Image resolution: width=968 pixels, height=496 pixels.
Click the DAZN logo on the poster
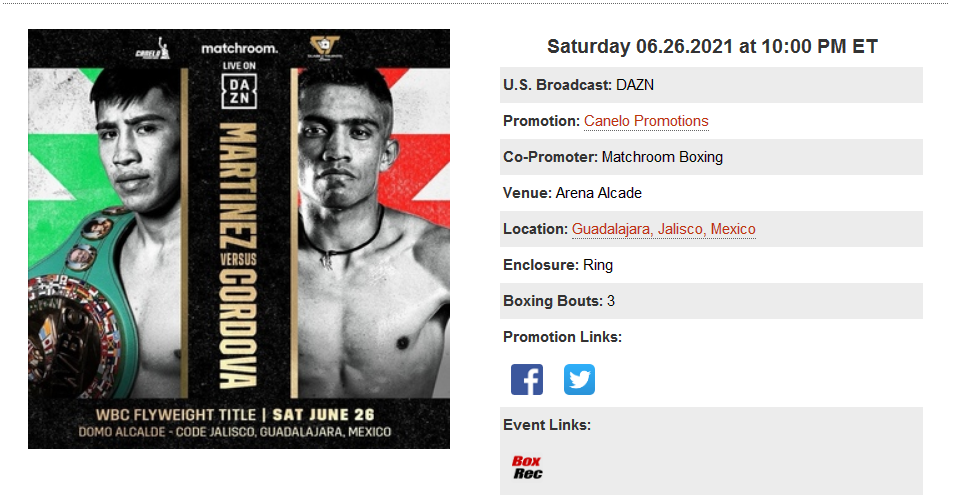coord(240,90)
